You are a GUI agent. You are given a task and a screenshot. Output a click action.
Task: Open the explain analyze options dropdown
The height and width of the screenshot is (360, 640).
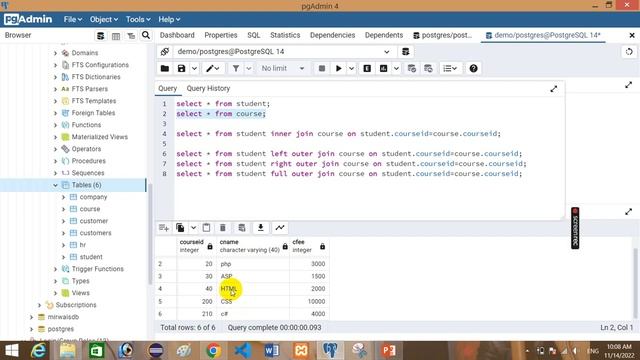click(x=396, y=69)
